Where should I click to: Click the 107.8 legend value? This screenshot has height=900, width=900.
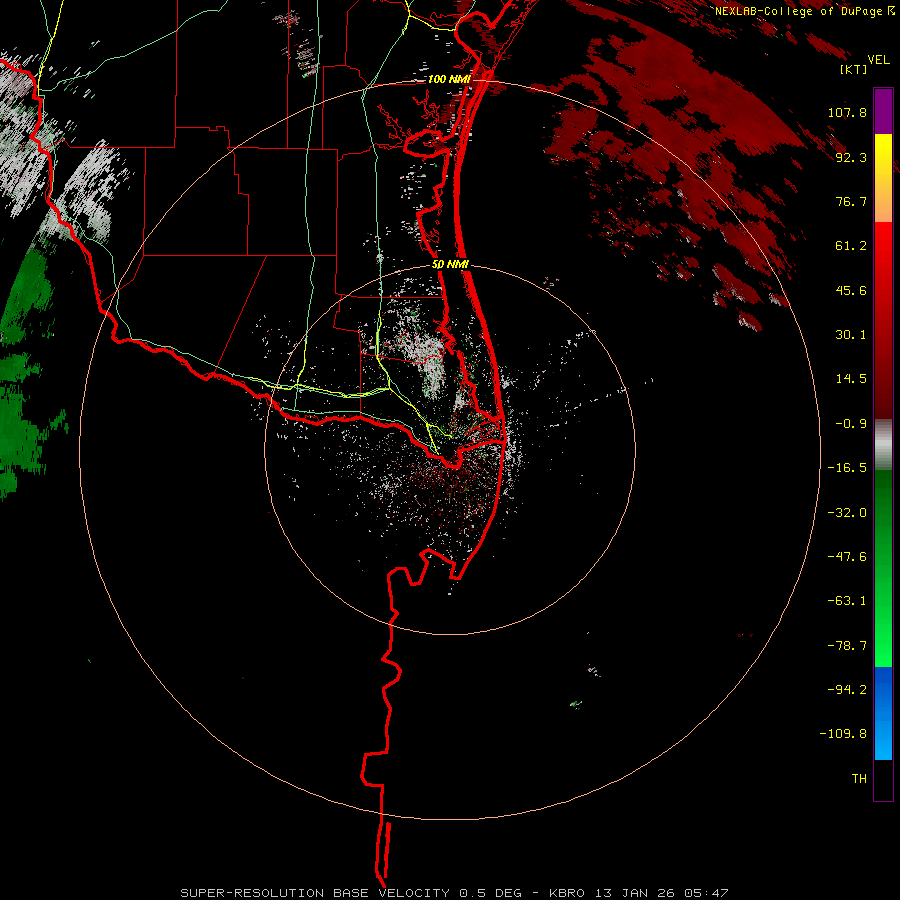847,112
